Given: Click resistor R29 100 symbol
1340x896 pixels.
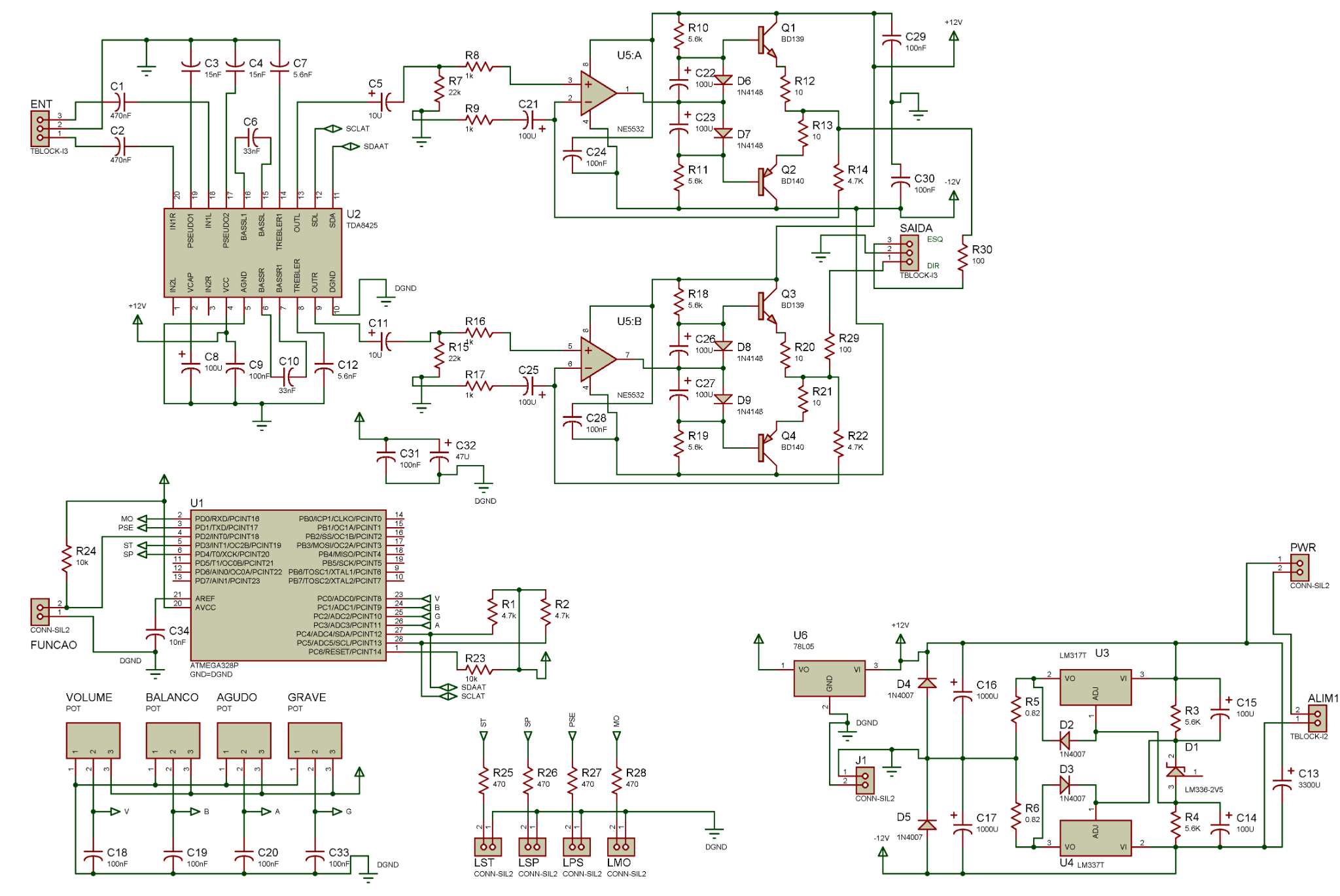Looking at the screenshot, I should (830, 346).
